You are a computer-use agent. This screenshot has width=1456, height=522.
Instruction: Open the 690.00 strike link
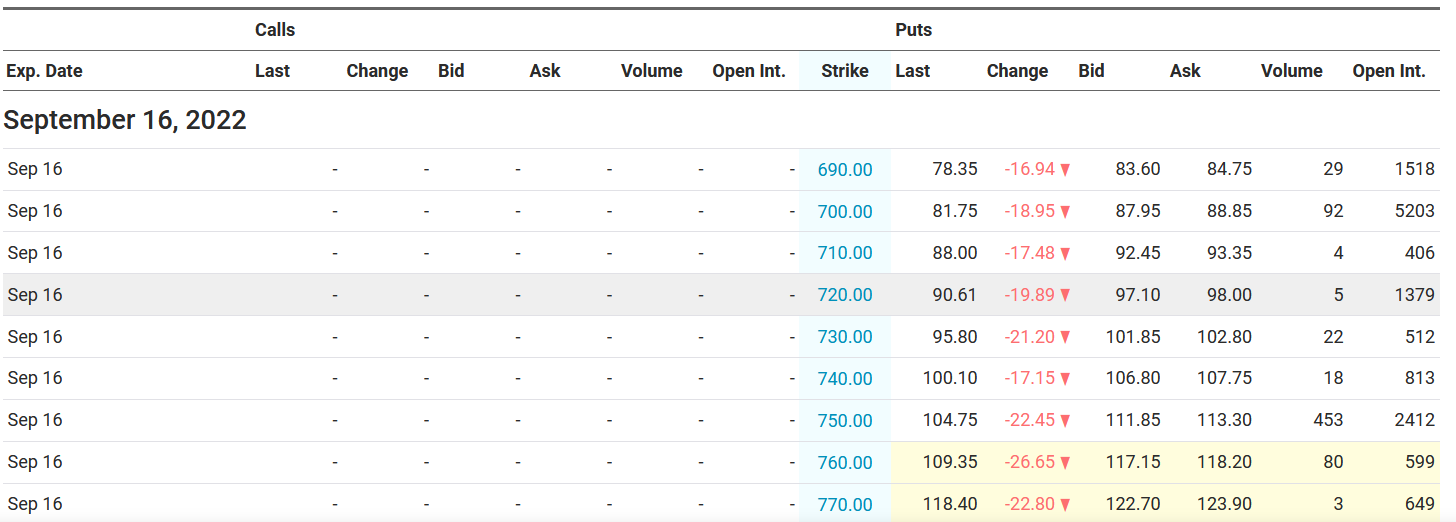point(845,170)
